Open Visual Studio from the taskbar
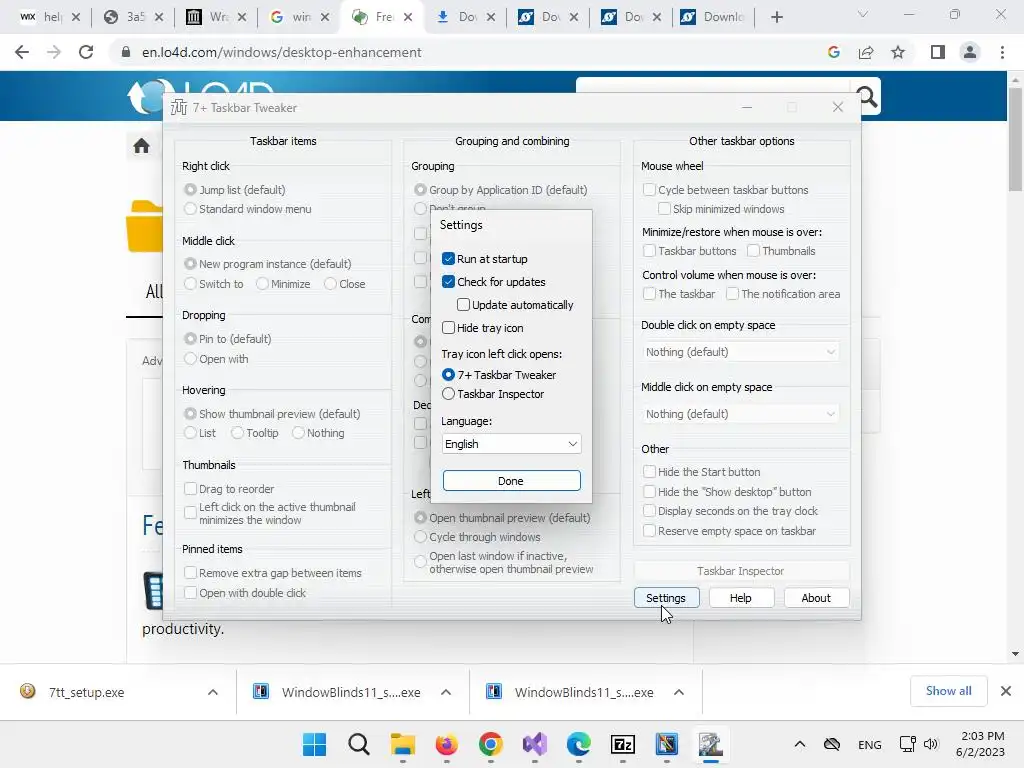 point(535,744)
